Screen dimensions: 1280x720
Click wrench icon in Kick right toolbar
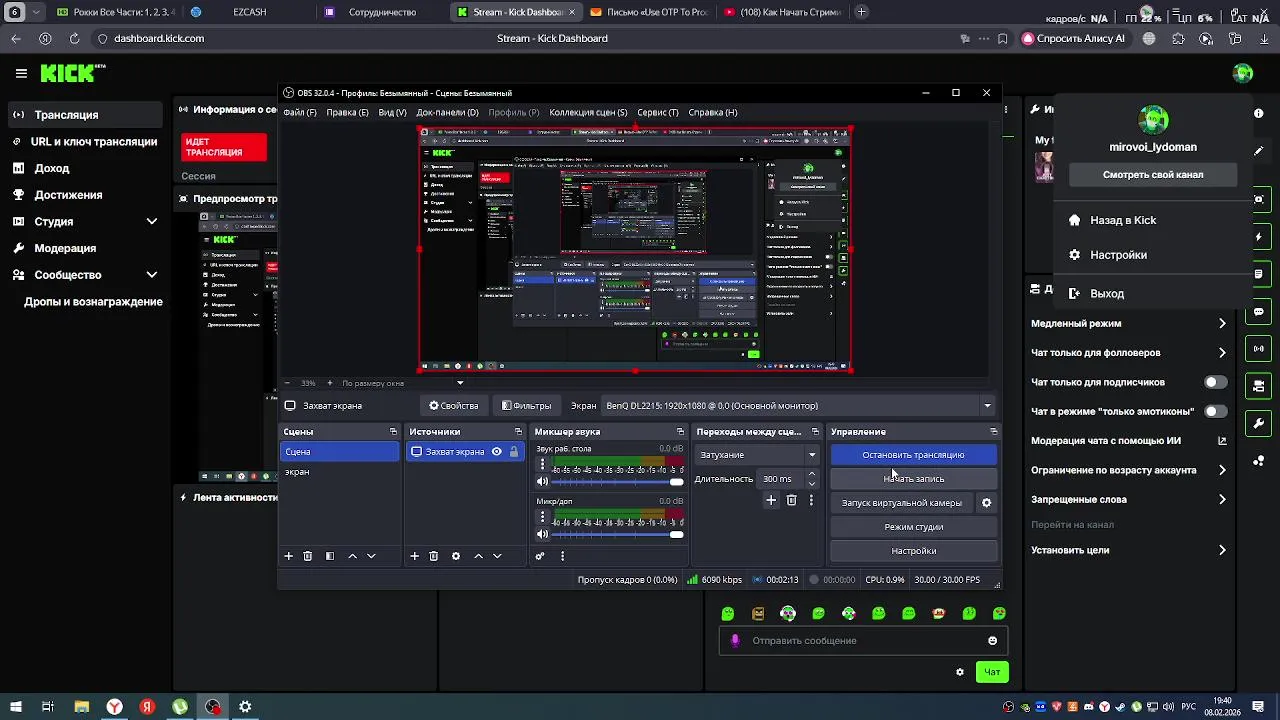pyautogui.click(x=1259, y=423)
